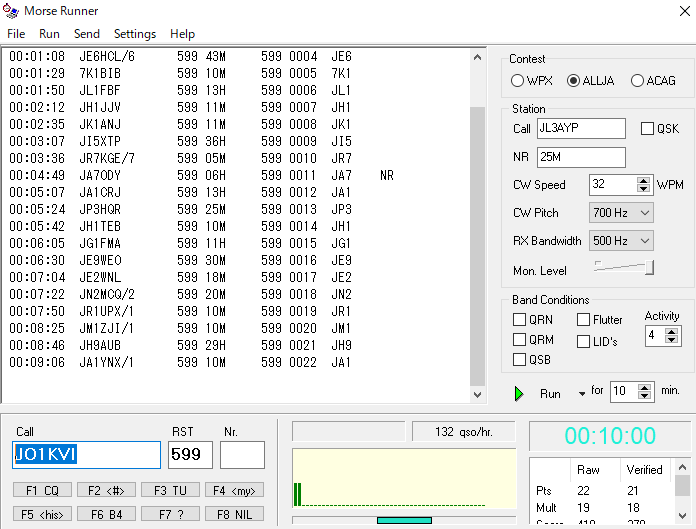Click the yellow spectrum display panel

404,478
